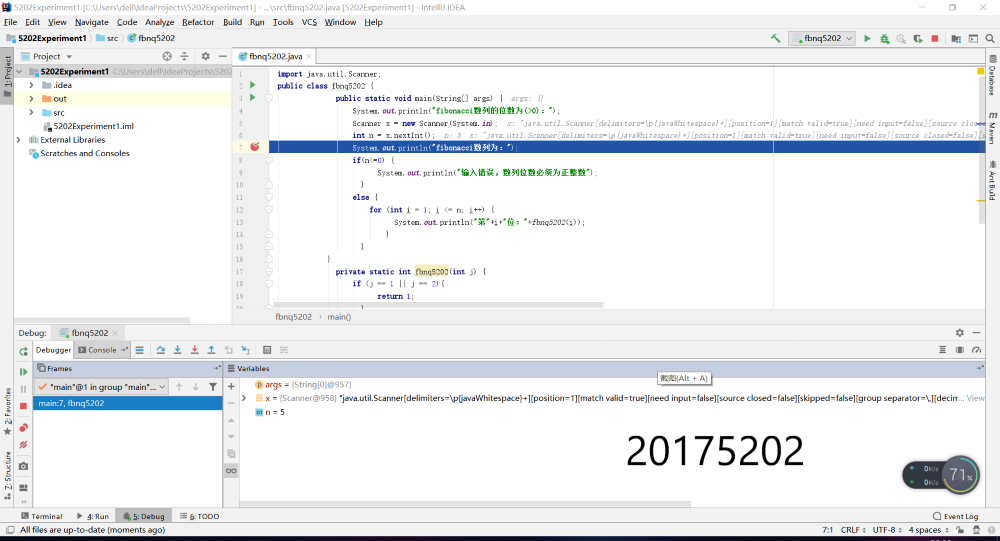Screen dimensions: 1000x541
Task: Open Debug panel settings gear
Action: pos(960,332)
